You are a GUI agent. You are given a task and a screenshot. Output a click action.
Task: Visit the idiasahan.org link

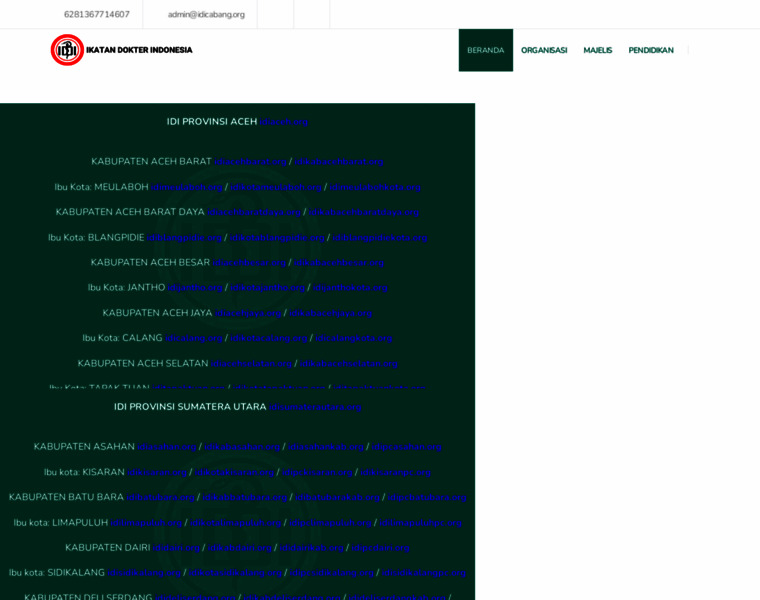(x=167, y=447)
